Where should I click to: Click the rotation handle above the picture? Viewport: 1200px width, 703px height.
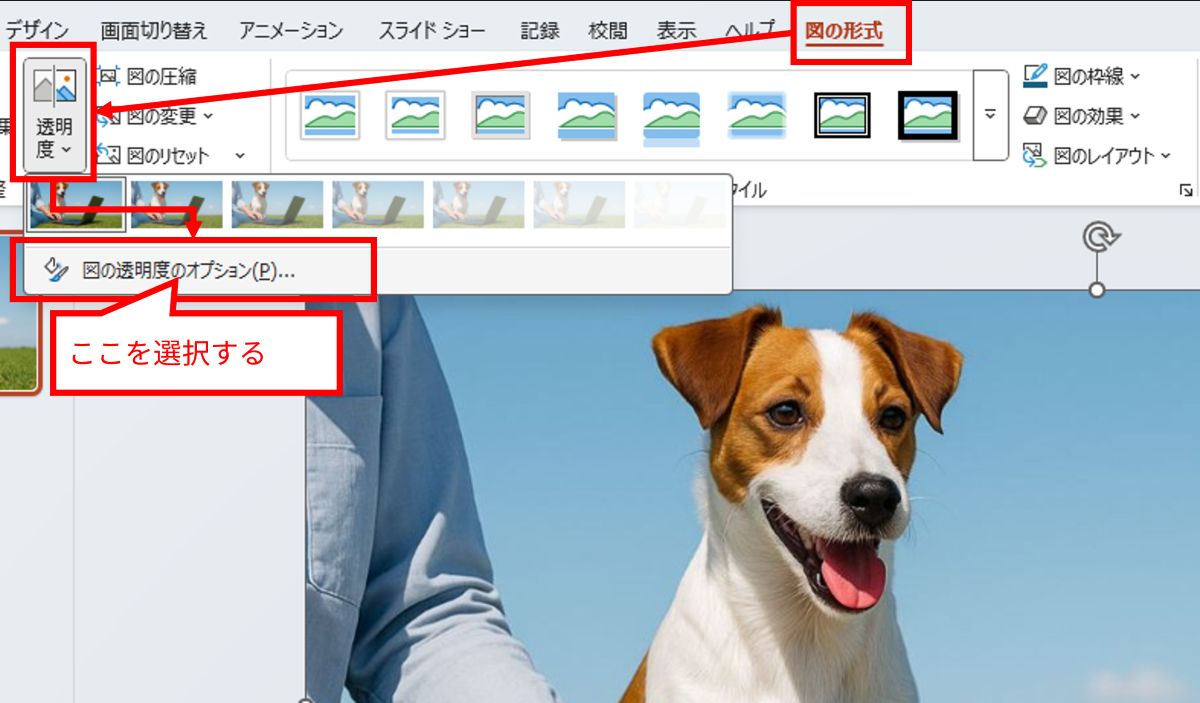(x=1097, y=238)
